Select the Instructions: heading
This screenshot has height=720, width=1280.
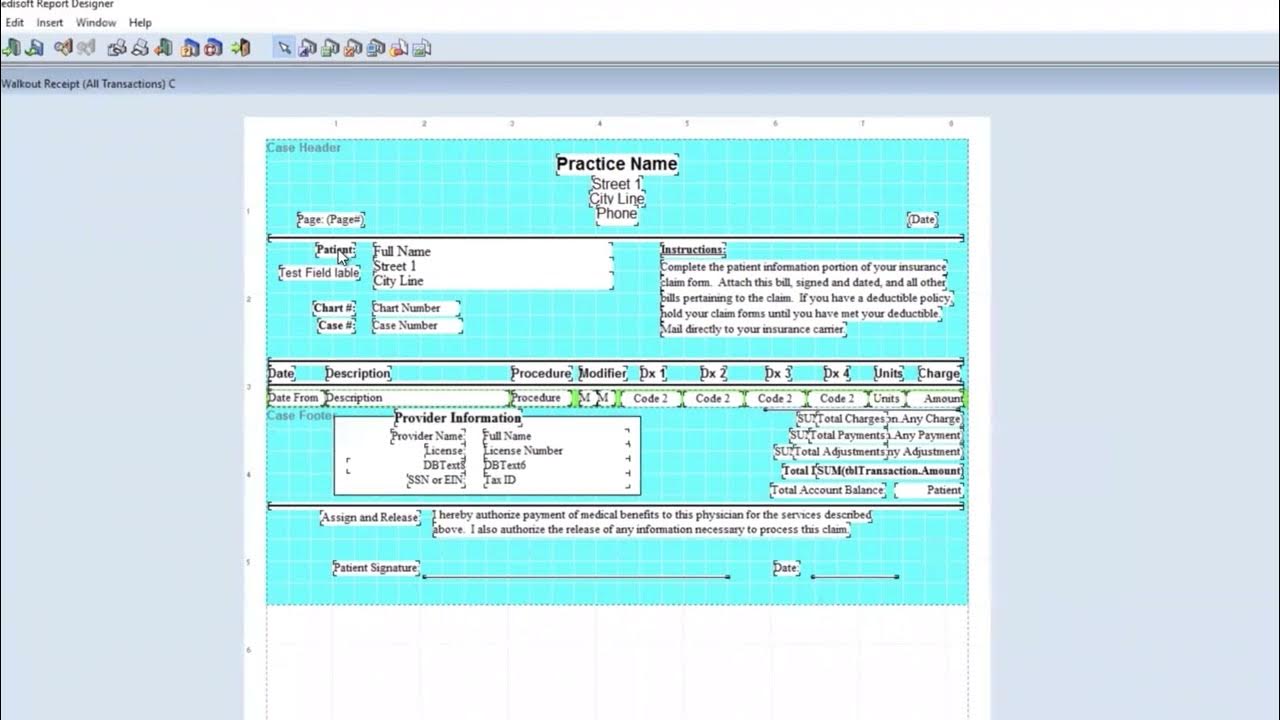pyautogui.click(x=693, y=249)
